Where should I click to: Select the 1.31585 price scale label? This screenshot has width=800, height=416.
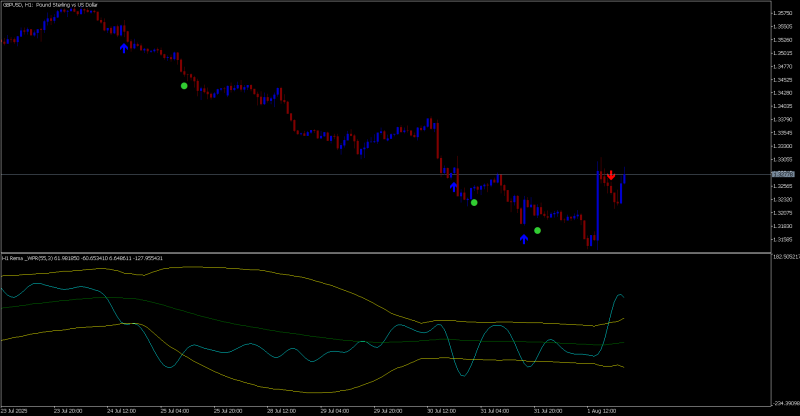pyautogui.click(x=782, y=239)
